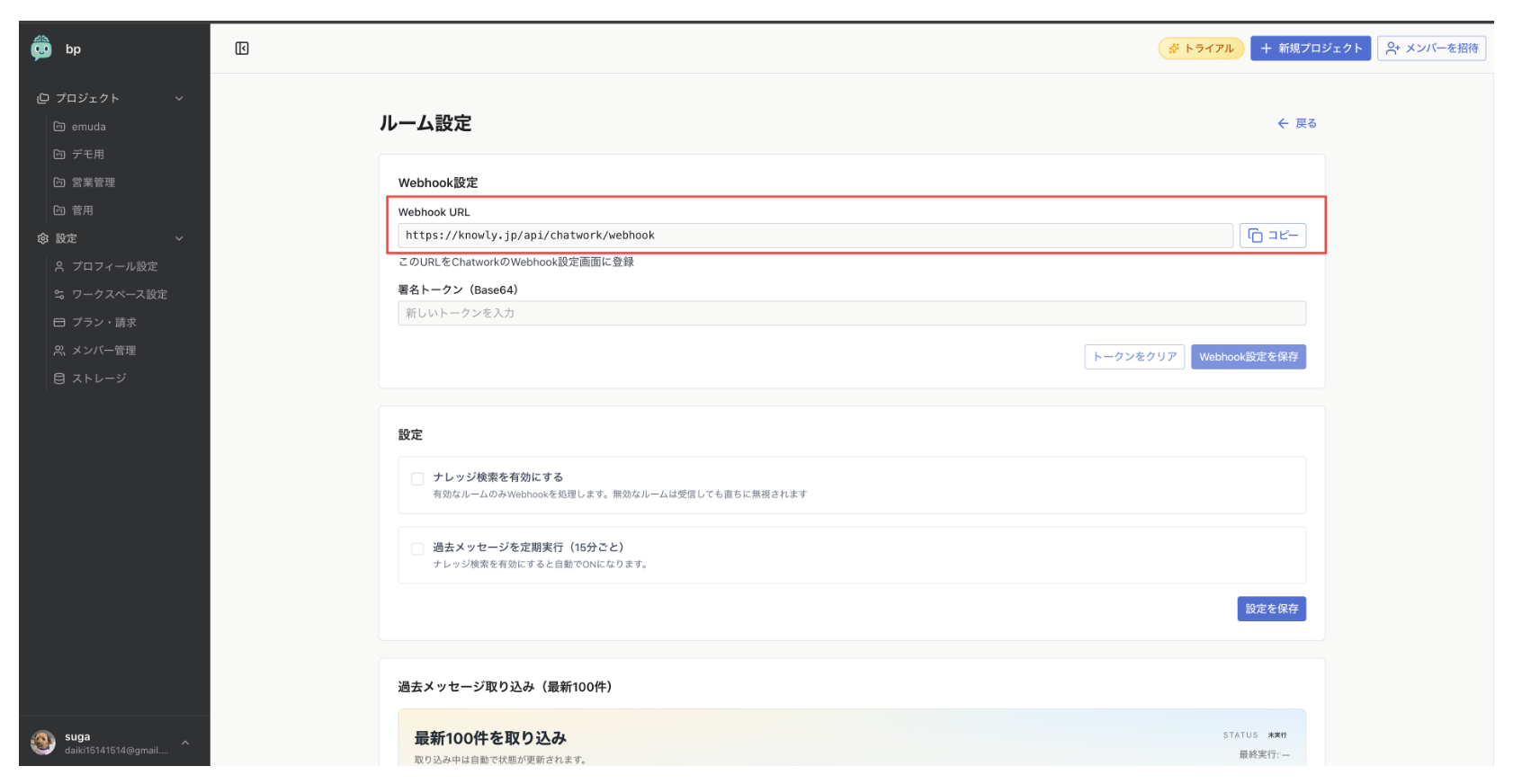This screenshot has height=784, width=1522.
Task: Collapse the 設定 section chevron
Action: click(x=179, y=239)
